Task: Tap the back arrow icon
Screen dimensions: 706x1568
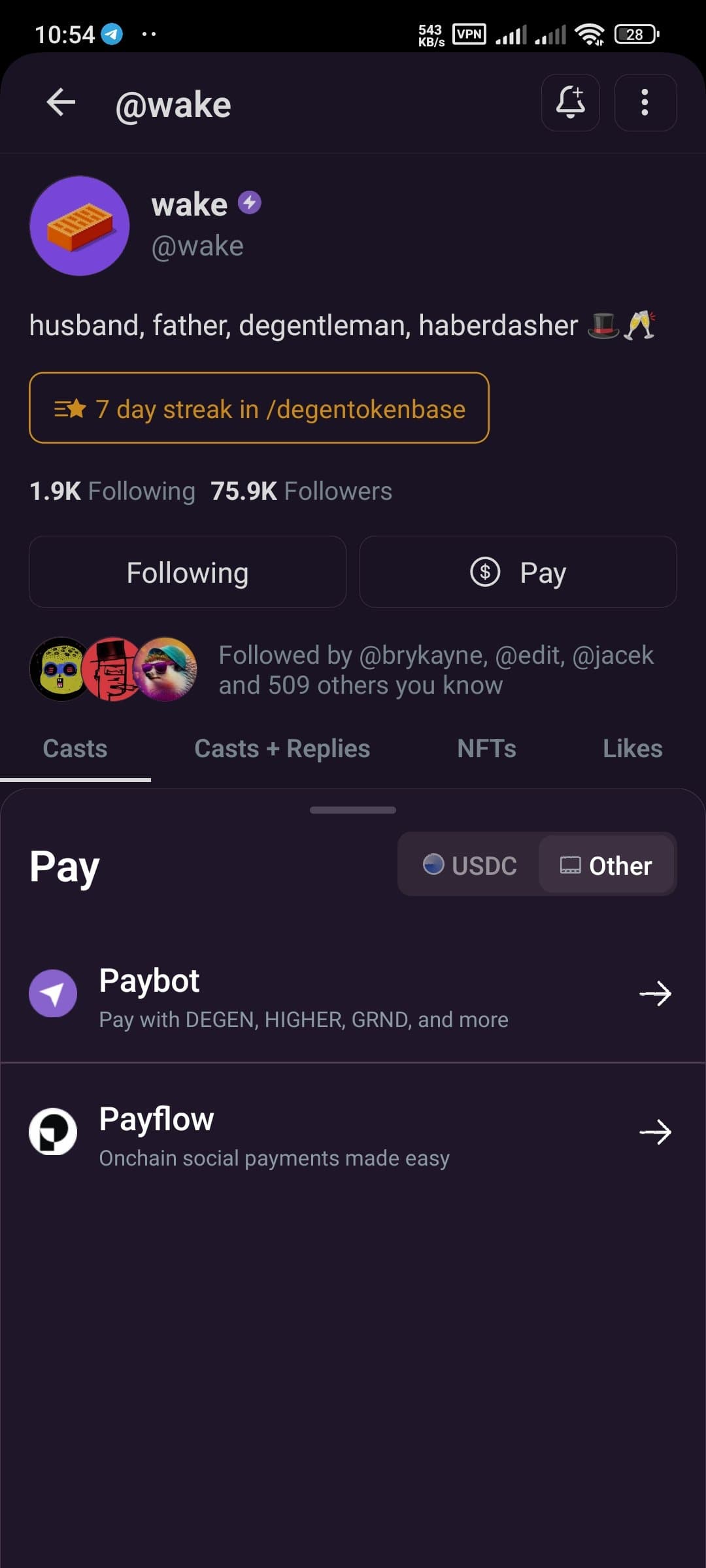Action: click(x=61, y=103)
